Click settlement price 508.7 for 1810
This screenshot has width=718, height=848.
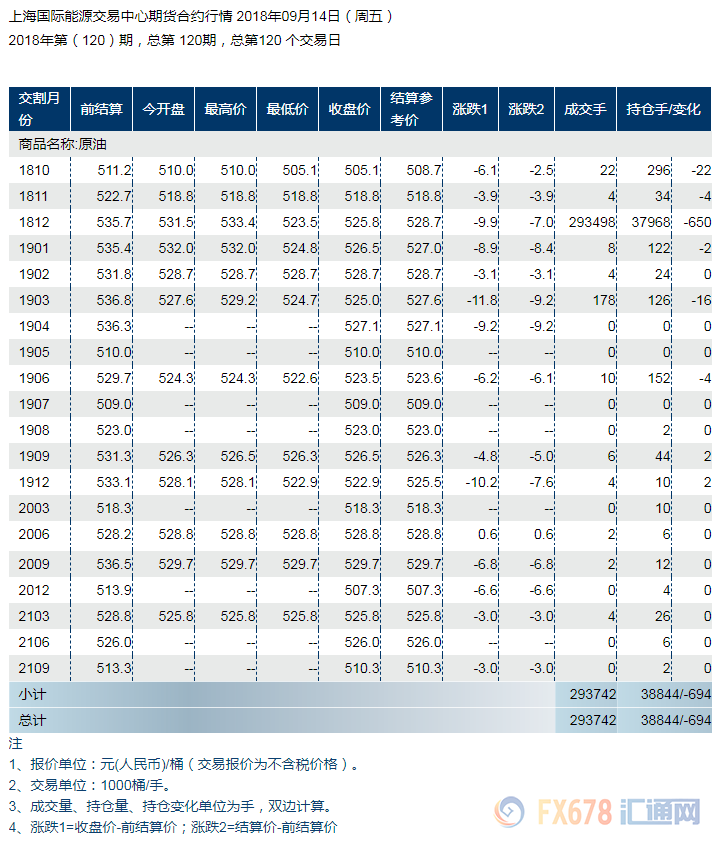(x=424, y=170)
